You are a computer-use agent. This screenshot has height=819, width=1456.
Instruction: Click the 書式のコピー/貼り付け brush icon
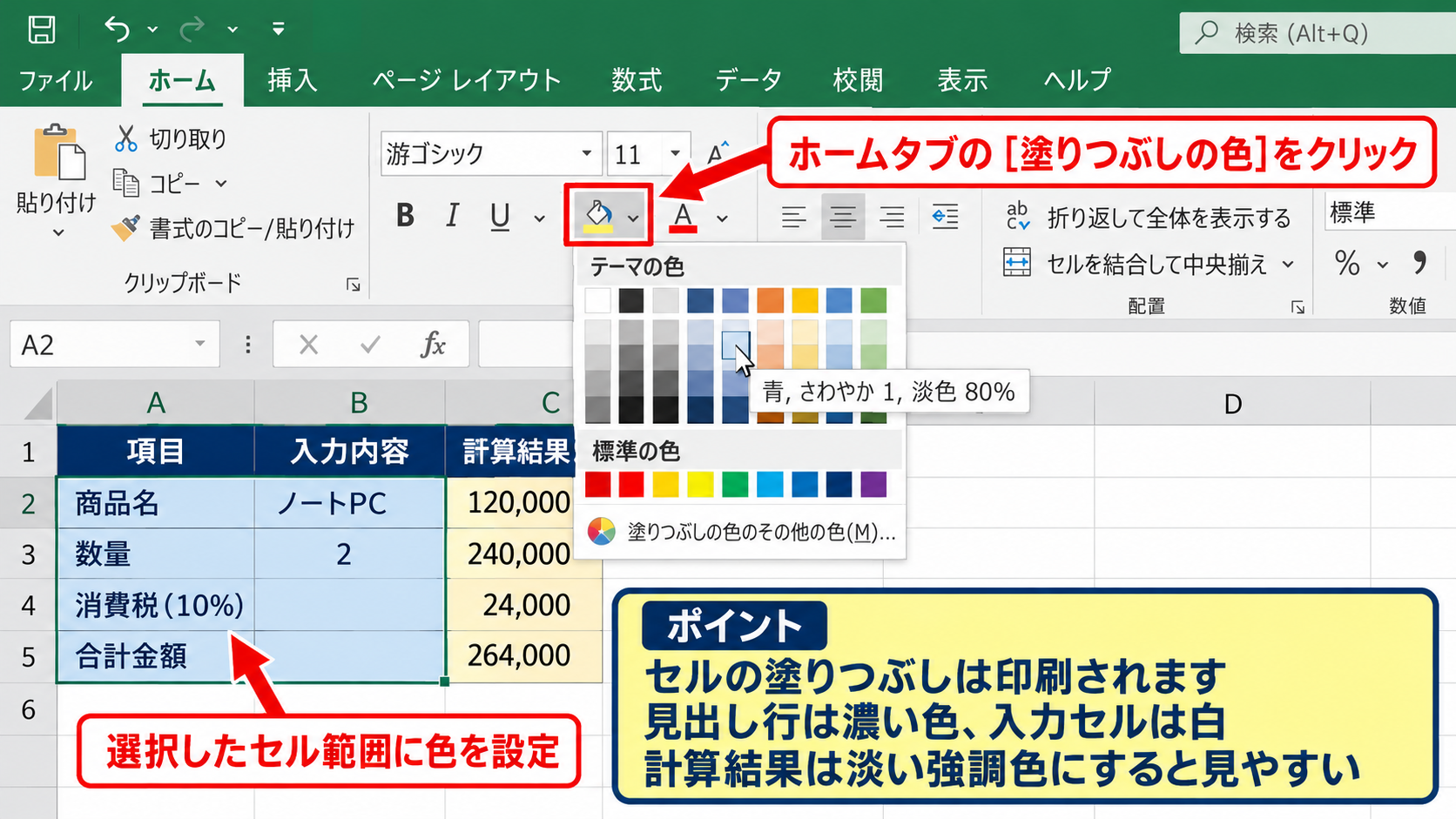point(126,228)
